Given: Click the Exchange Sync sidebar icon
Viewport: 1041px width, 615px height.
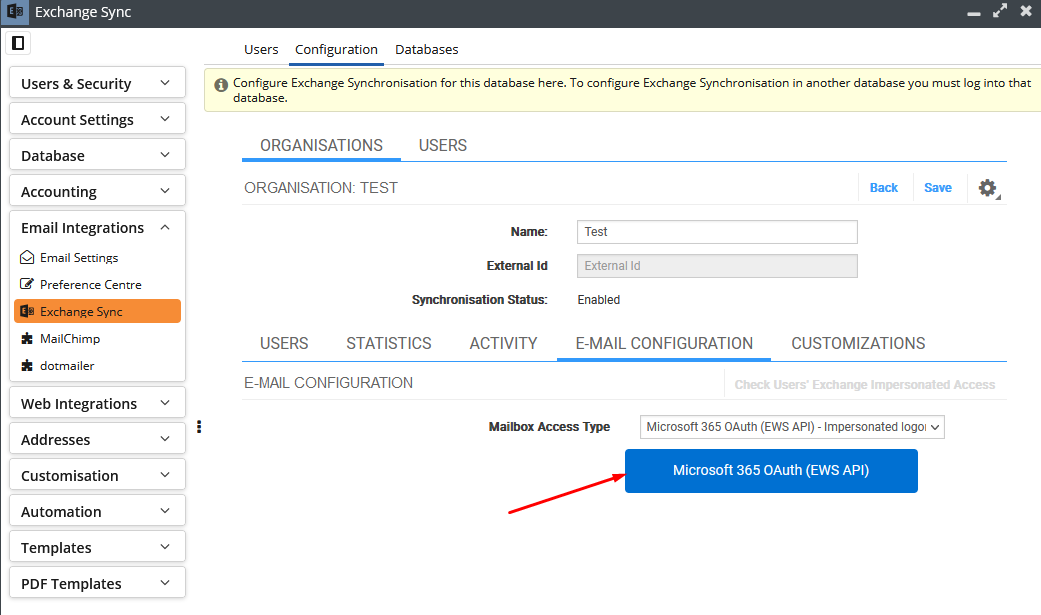Looking at the screenshot, I should pyautogui.click(x=27, y=311).
